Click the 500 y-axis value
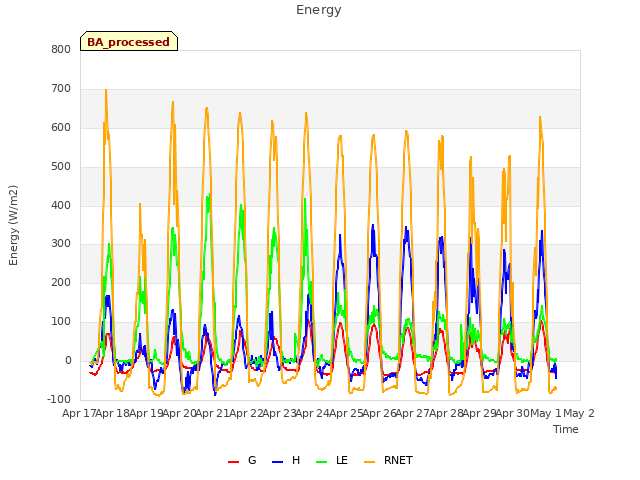Screen dimensions: 640x480 tap(61, 167)
